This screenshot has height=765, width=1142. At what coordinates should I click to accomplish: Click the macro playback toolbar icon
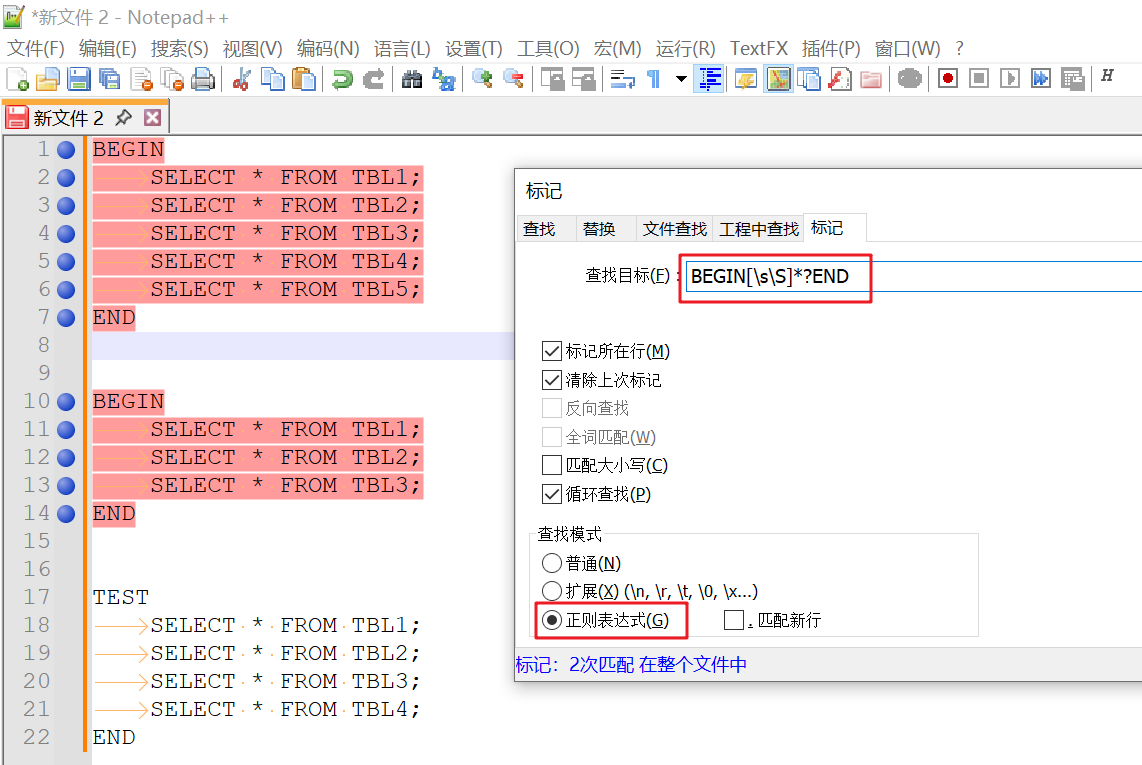pos(1009,79)
